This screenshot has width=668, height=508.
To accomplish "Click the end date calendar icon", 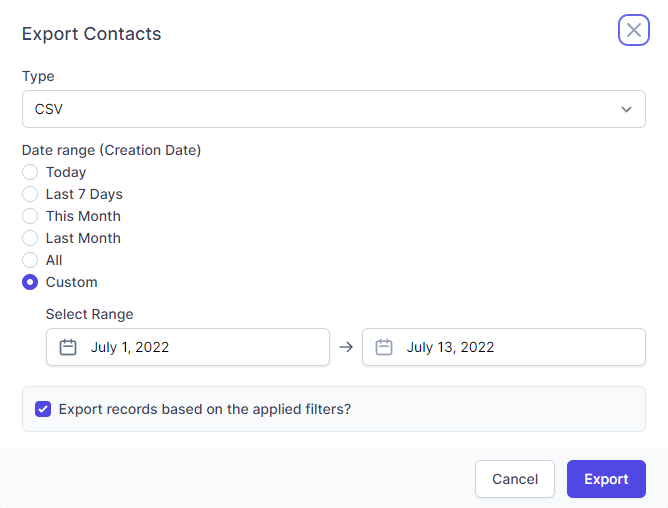I will (384, 348).
